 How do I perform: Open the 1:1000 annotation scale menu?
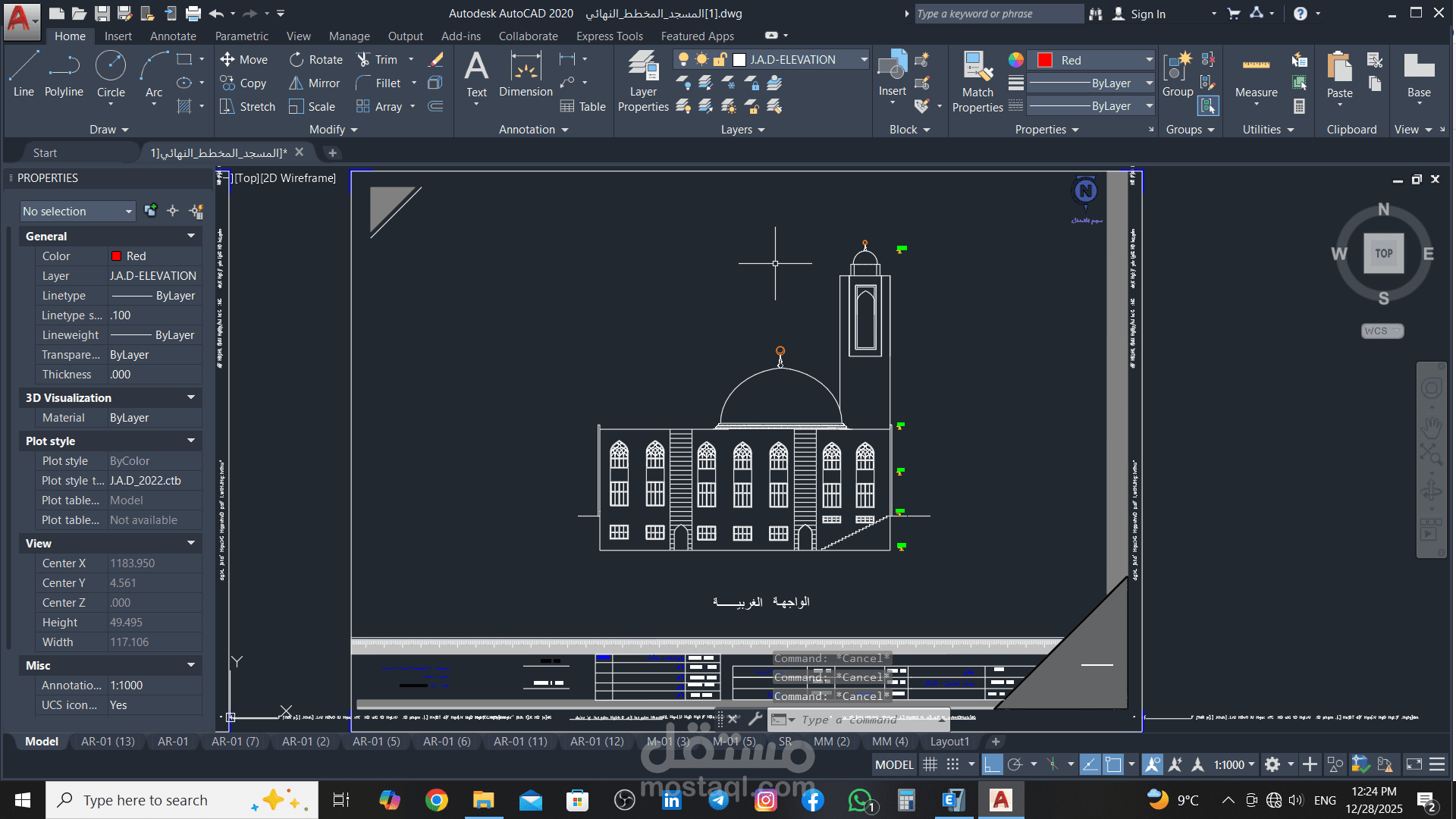click(x=1235, y=764)
